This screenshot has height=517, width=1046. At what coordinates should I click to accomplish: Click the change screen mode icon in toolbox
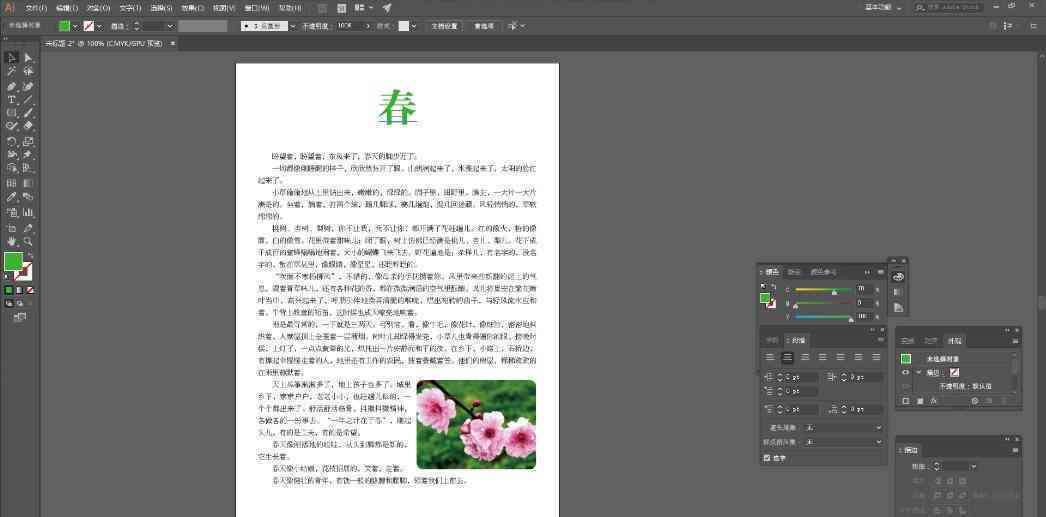point(19,318)
